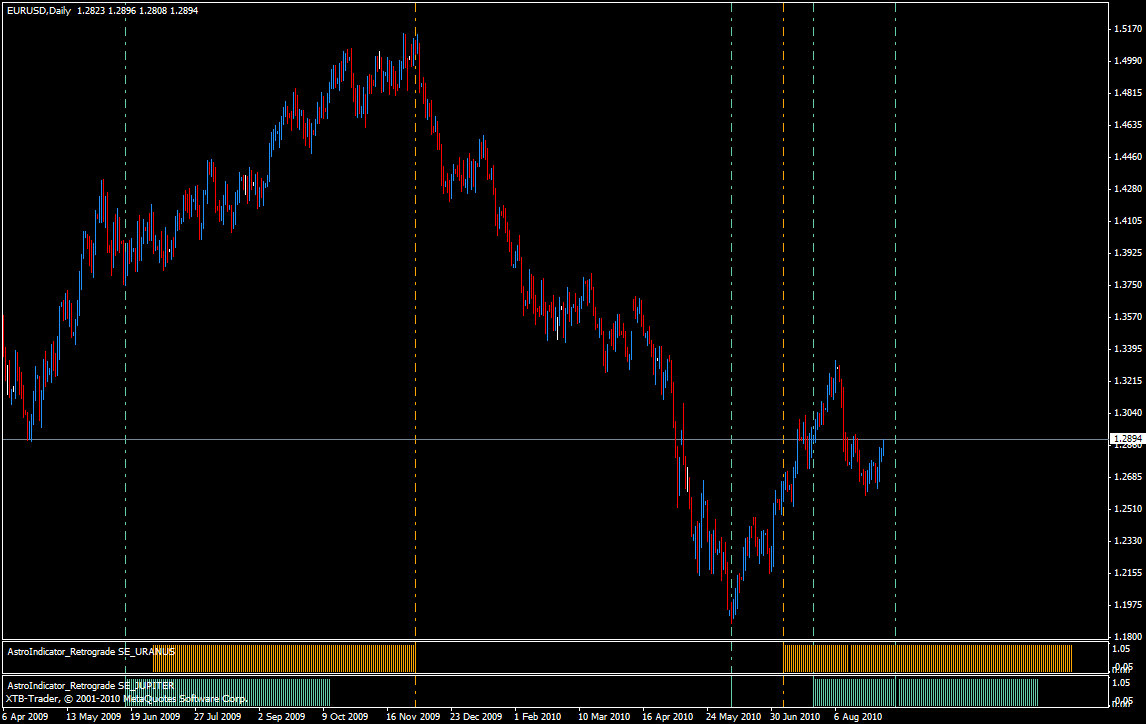This screenshot has height=724, width=1146.
Task: Click the 27 Jul 2009 date label
Action: pyautogui.click(x=218, y=717)
